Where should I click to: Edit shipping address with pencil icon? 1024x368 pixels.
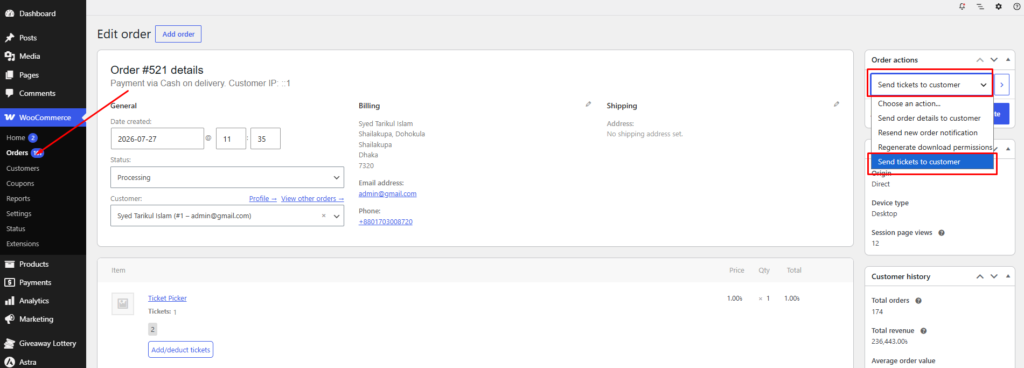837,104
